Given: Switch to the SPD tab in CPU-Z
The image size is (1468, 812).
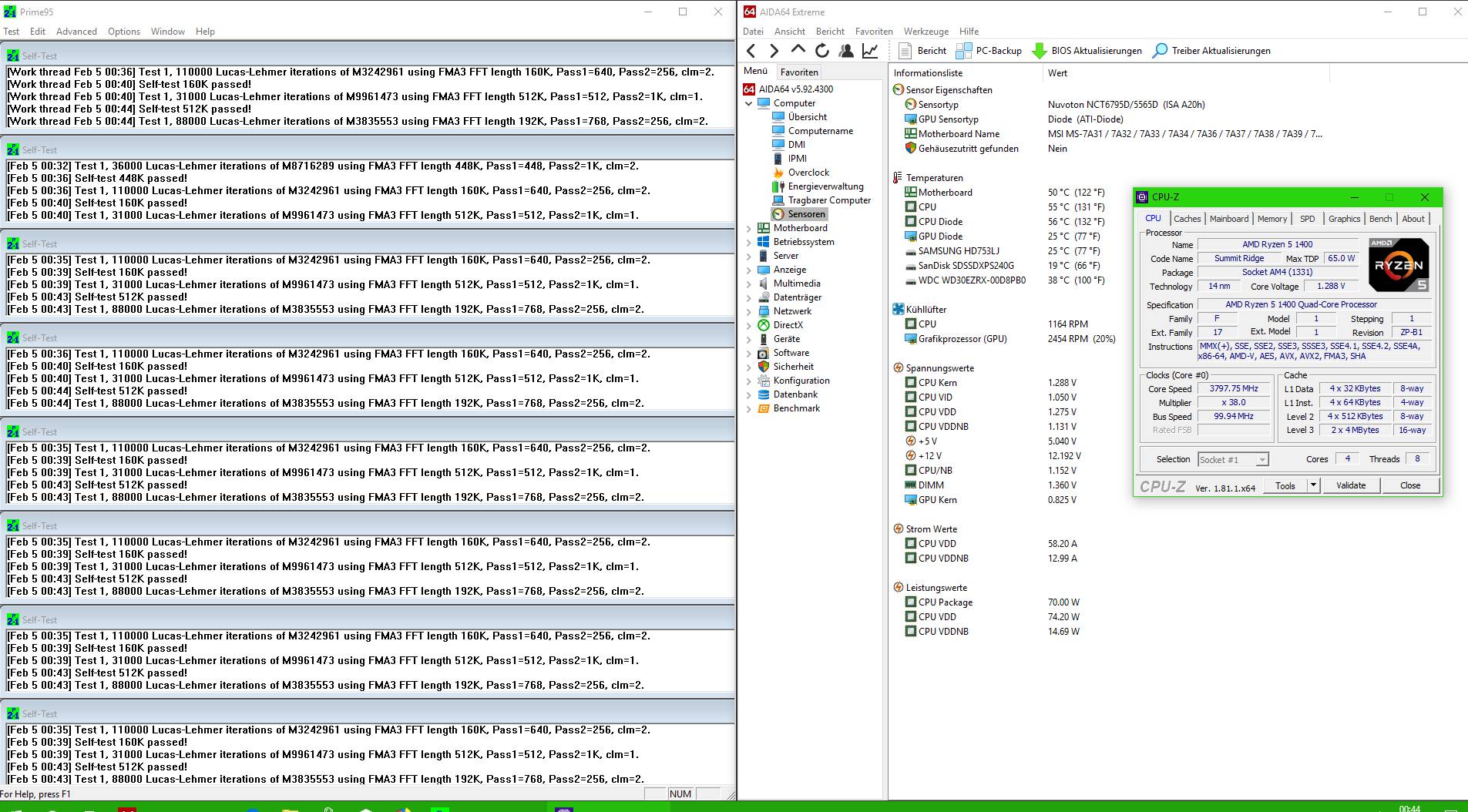Looking at the screenshot, I should pos(1308,219).
